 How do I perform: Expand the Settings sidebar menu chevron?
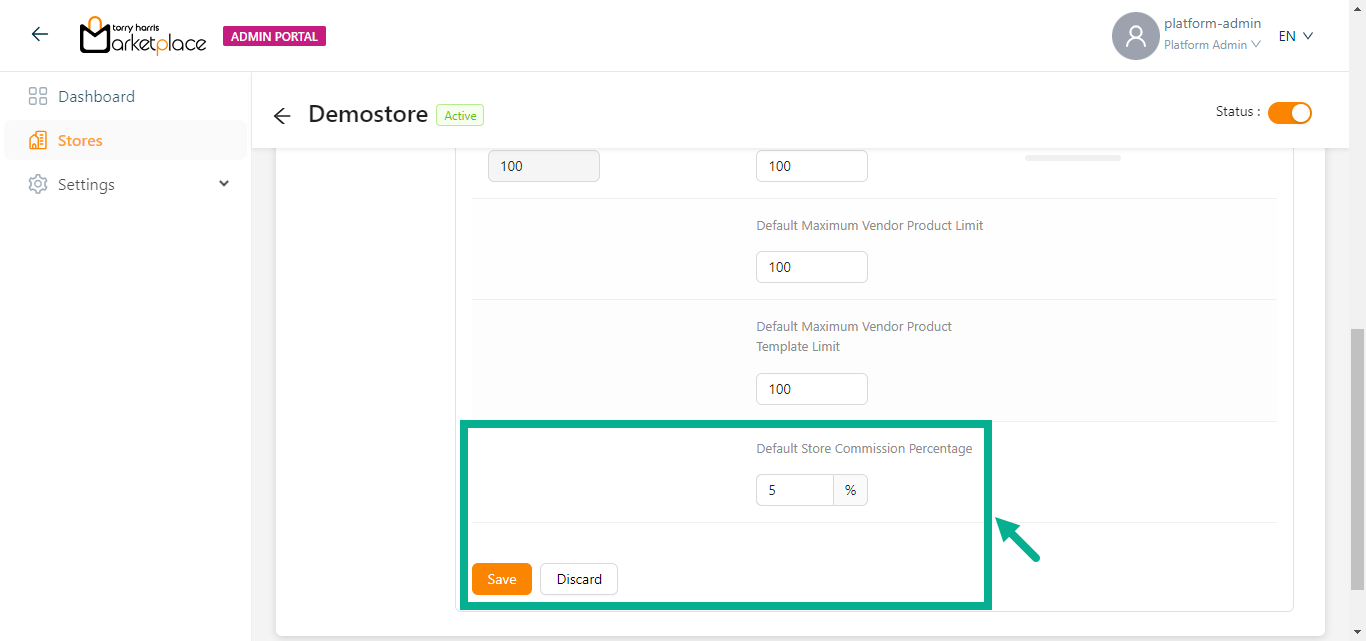[x=224, y=184]
